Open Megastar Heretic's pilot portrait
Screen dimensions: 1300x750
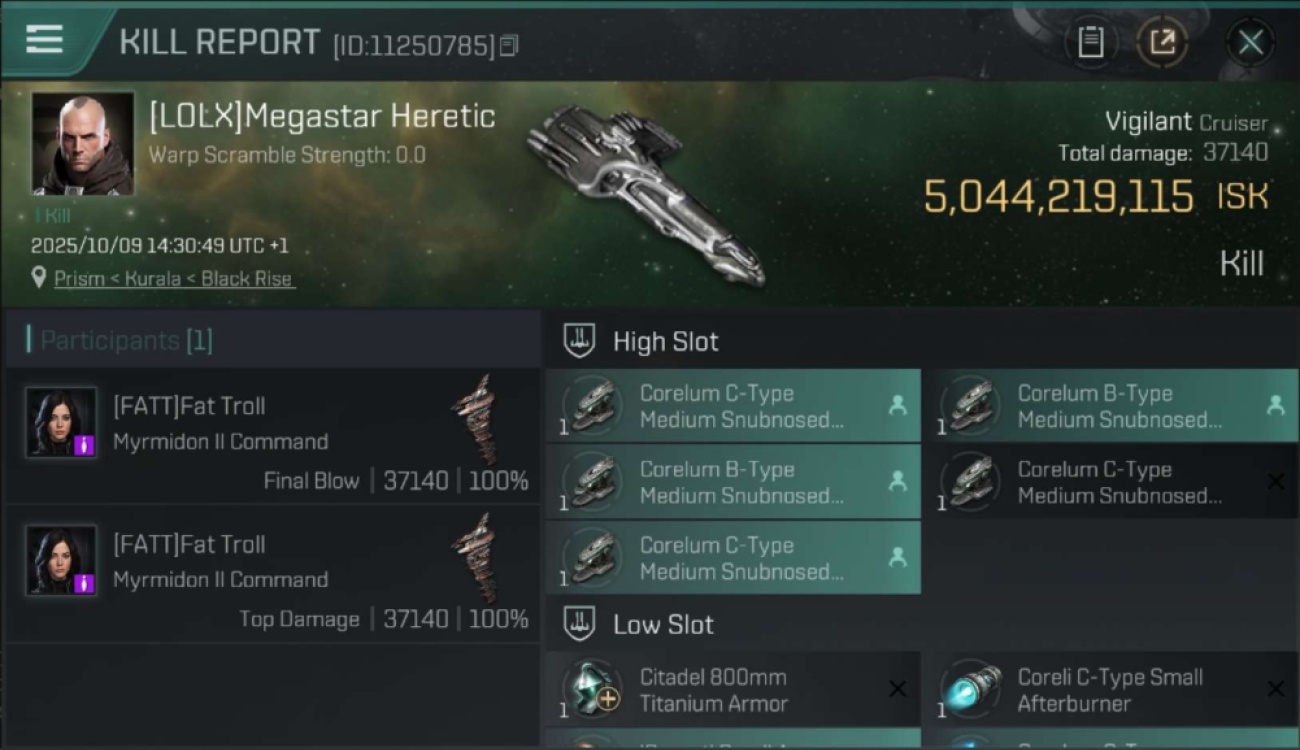[82, 143]
